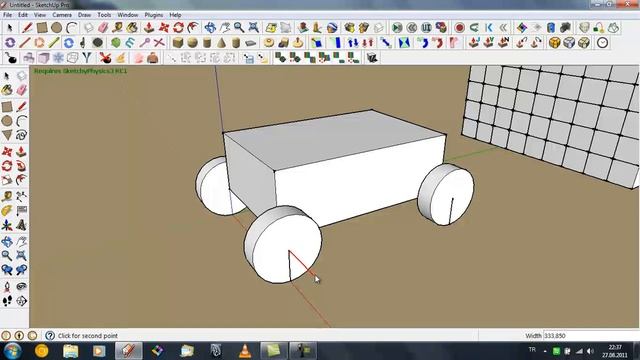Select the Walk footprints tool in left toolbar
The image size is (640, 360).
click(7, 301)
